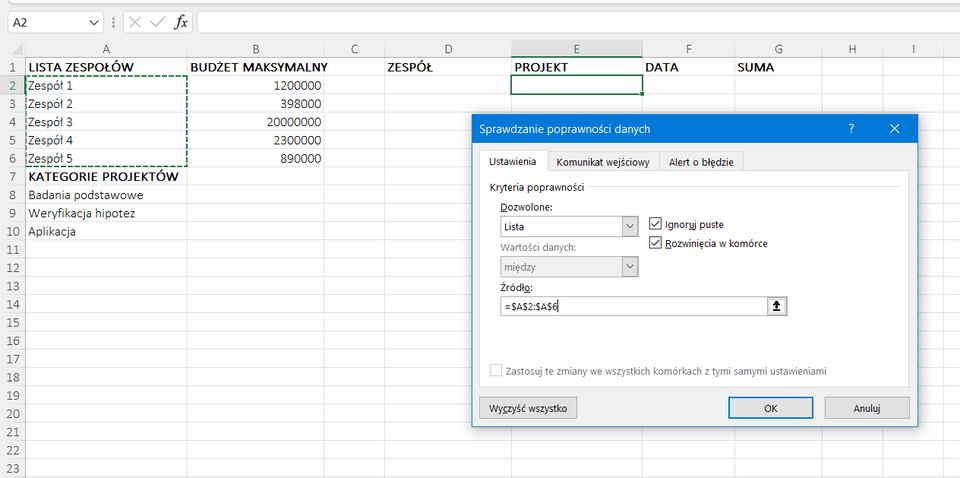Expand the Name Box dropdown arrow

pyautogui.click(x=94, y=22)
